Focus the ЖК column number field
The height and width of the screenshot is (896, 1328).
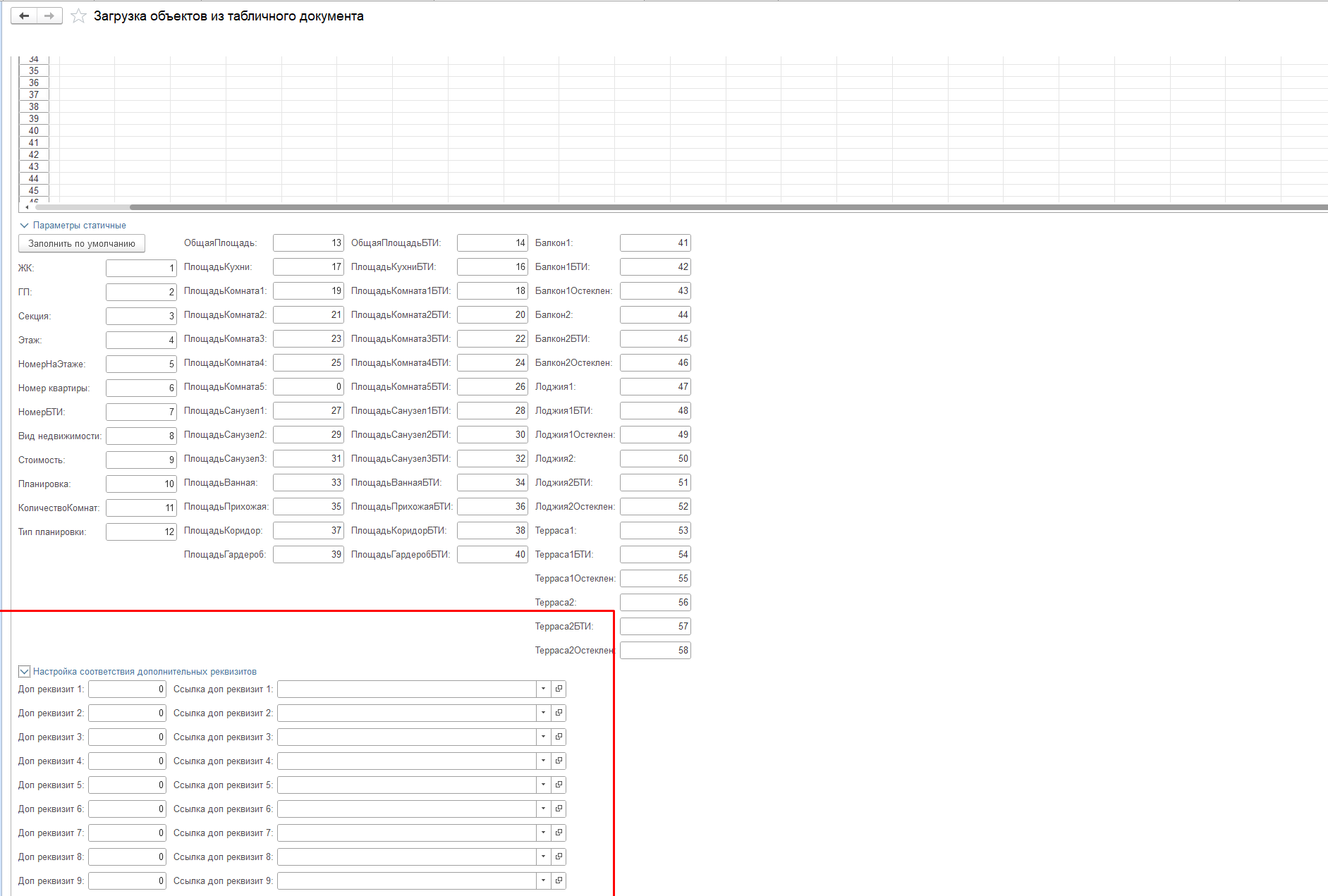tap(141, 268)
